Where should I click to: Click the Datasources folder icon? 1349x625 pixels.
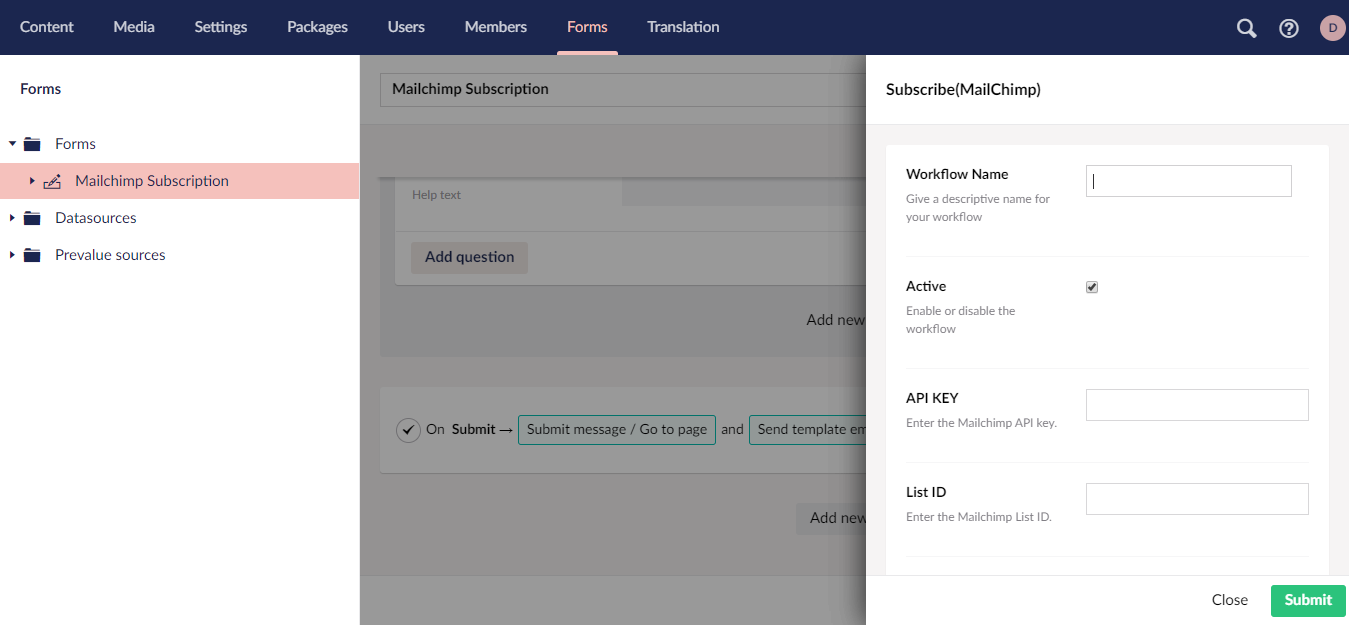pos(32,218)
